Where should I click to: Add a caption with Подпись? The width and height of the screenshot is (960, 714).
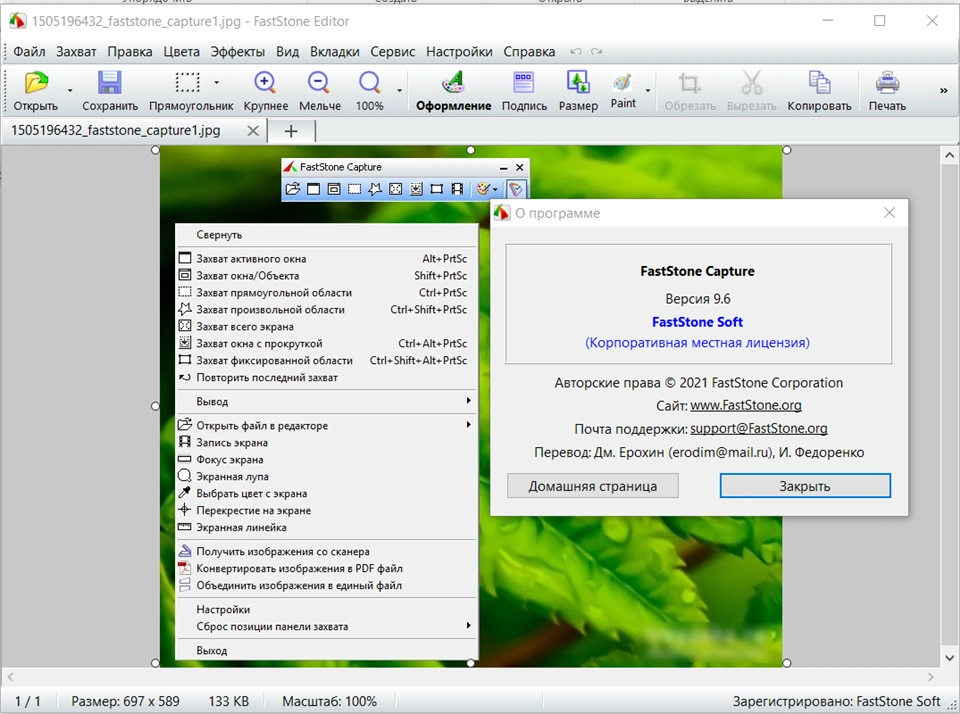click(x=523, y=82)
